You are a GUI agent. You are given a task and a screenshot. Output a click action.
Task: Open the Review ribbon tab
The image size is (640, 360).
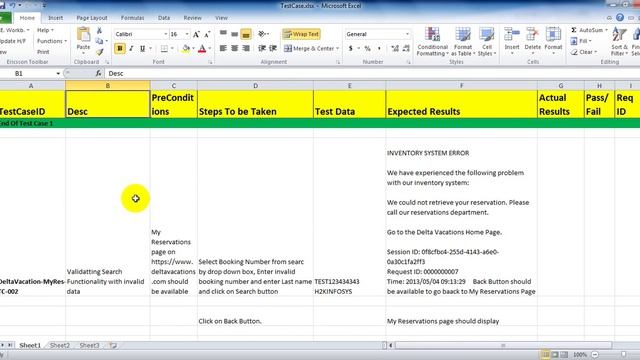pos(192,18)
